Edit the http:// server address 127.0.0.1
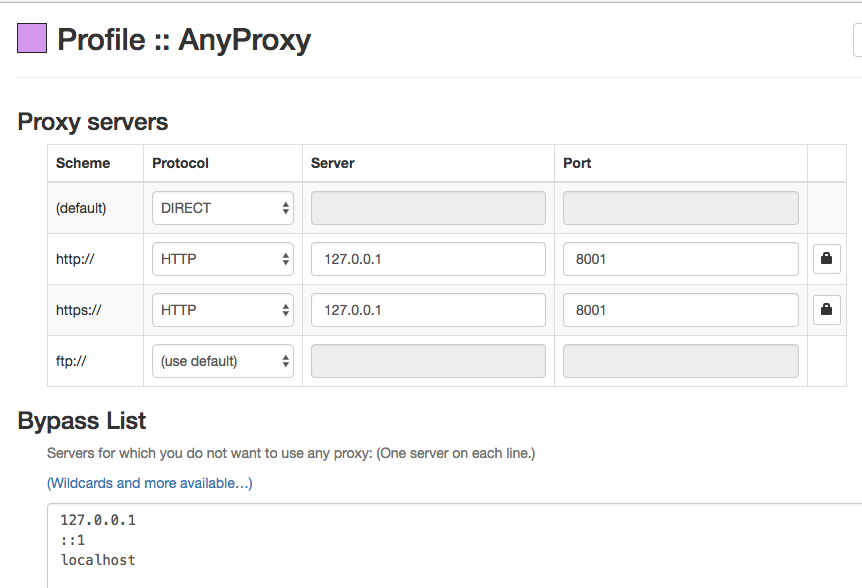 428,258
